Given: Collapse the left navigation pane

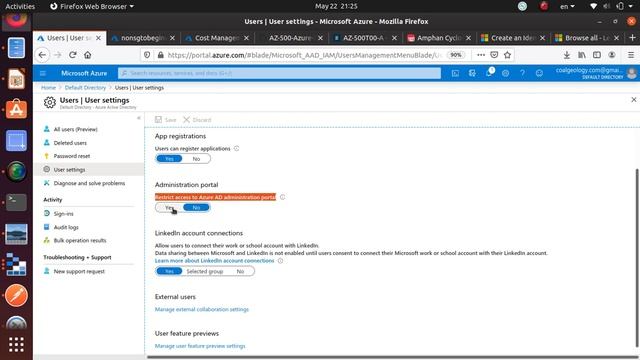Looking at the screenshot, I should click(139, 118).
